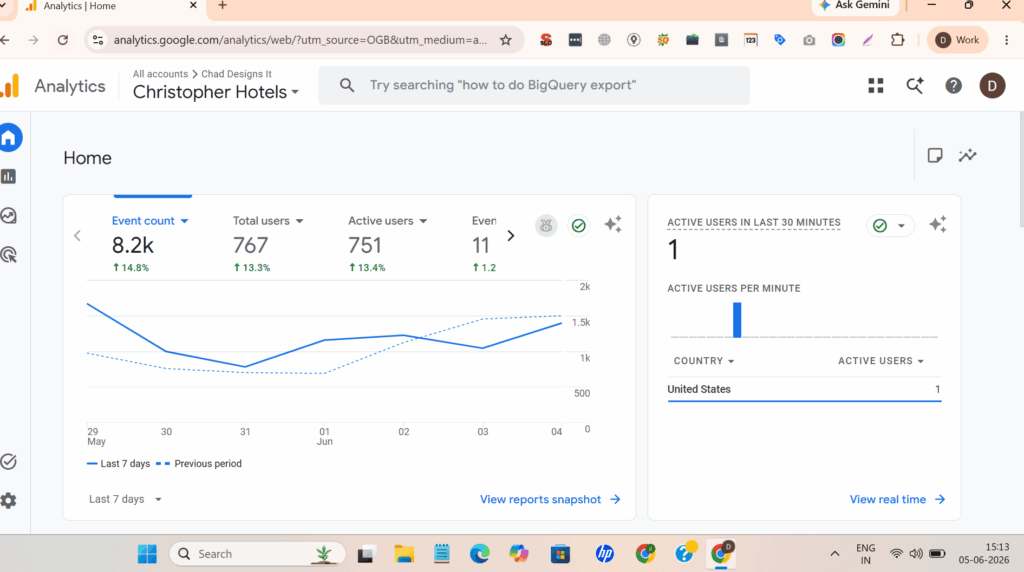The image size is (1024, 572).
Task: Open the taskbar clock showing 15:13
Action: pyautogui.click(x=984, y=554)
